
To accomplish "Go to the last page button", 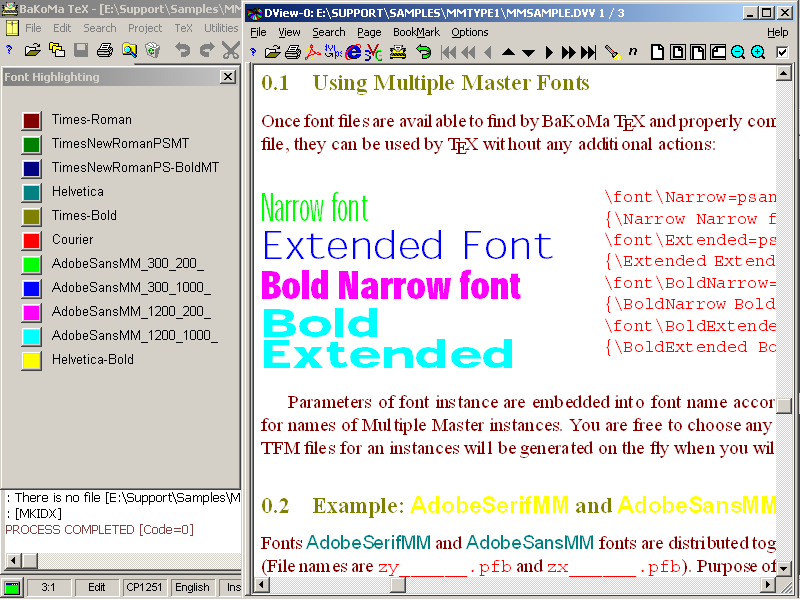I will (589, 52).
